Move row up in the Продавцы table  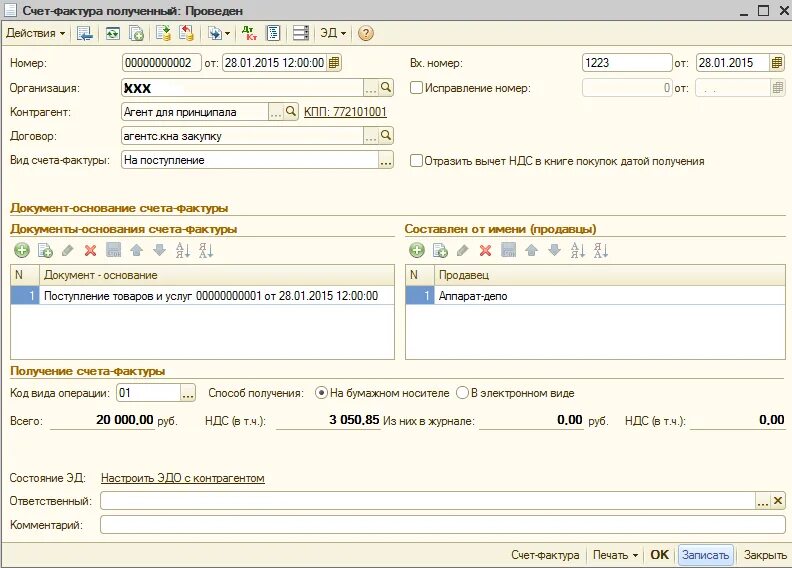531,250
